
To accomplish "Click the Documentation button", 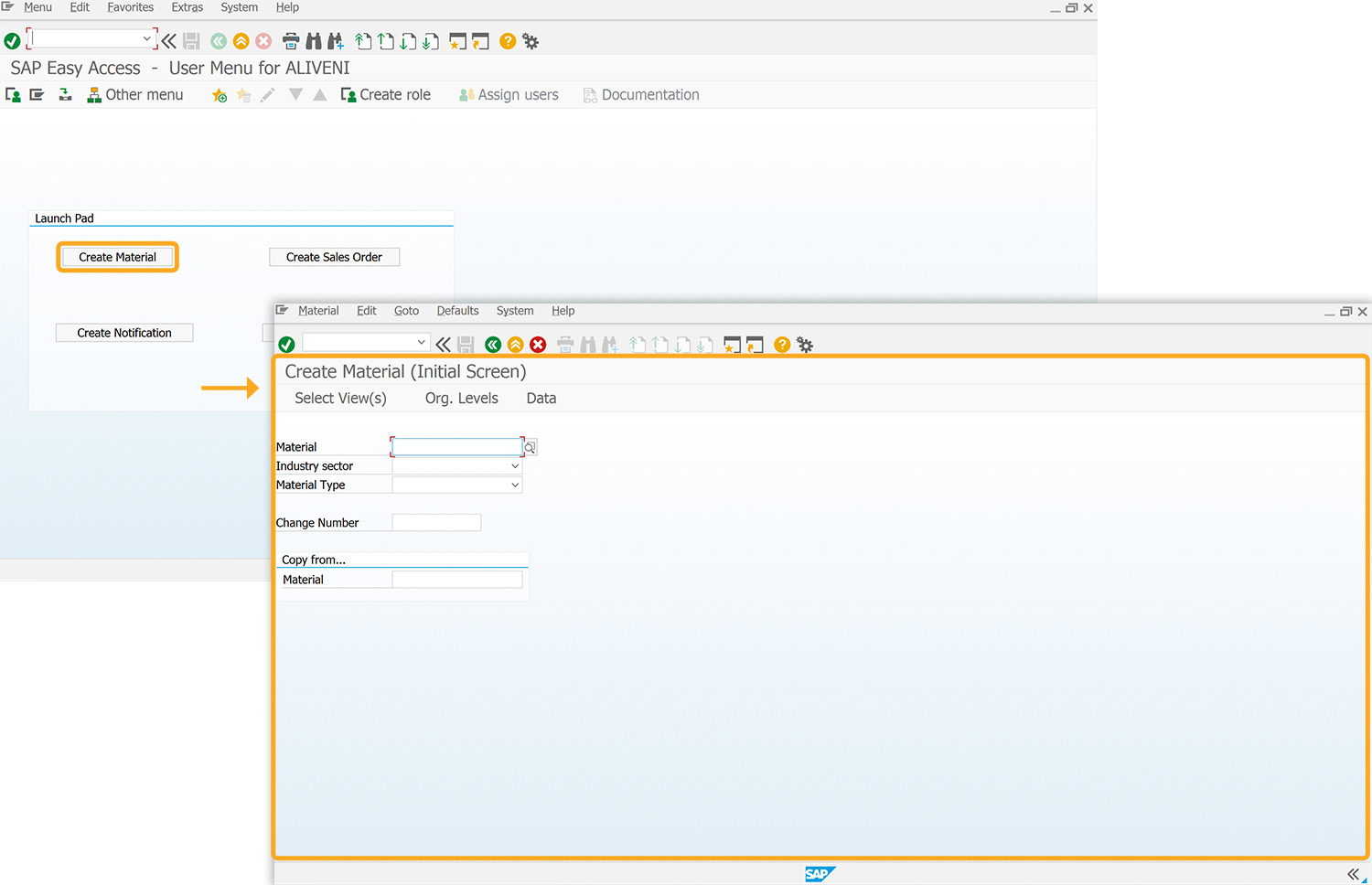I will coord(641,95).
